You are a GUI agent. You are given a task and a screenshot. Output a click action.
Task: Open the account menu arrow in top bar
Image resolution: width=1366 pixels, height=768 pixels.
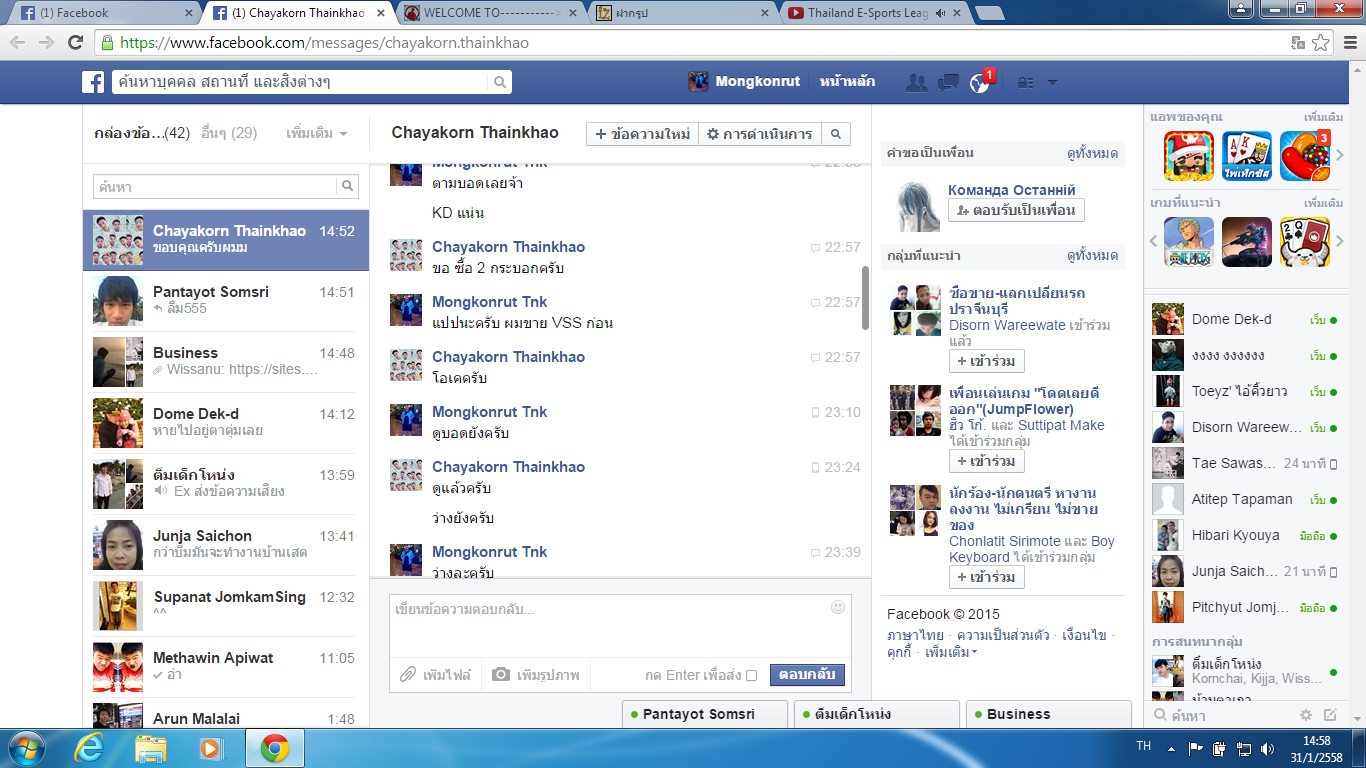(x=1052, y=82)
